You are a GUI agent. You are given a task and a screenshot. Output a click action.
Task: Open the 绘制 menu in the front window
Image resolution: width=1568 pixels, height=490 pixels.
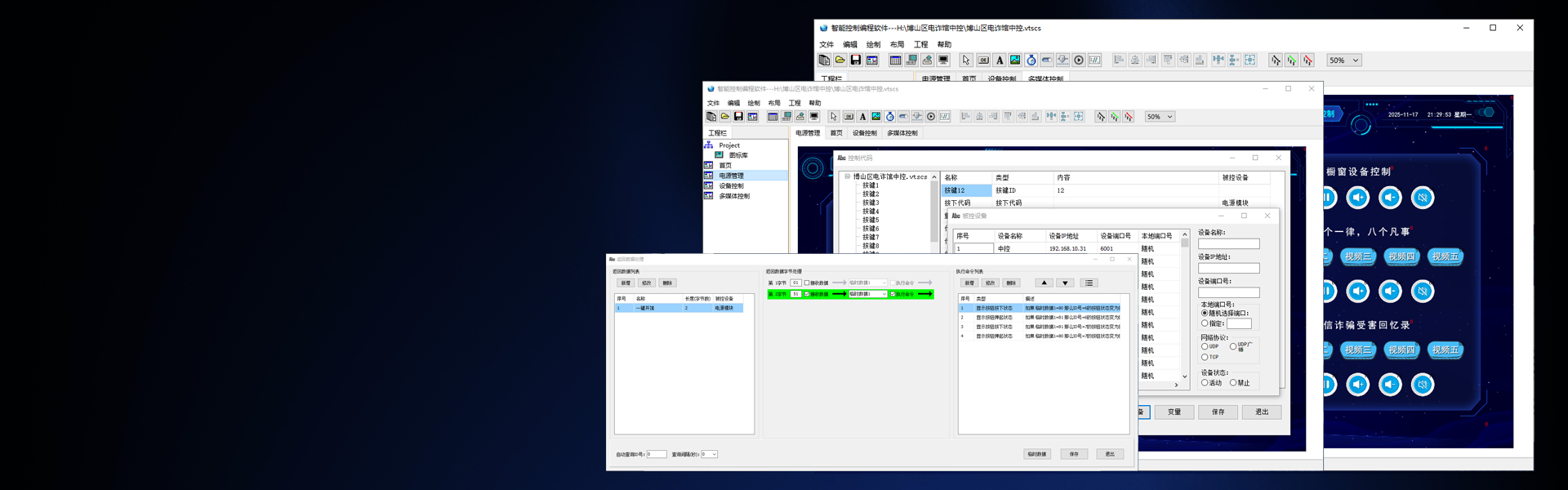753,104
